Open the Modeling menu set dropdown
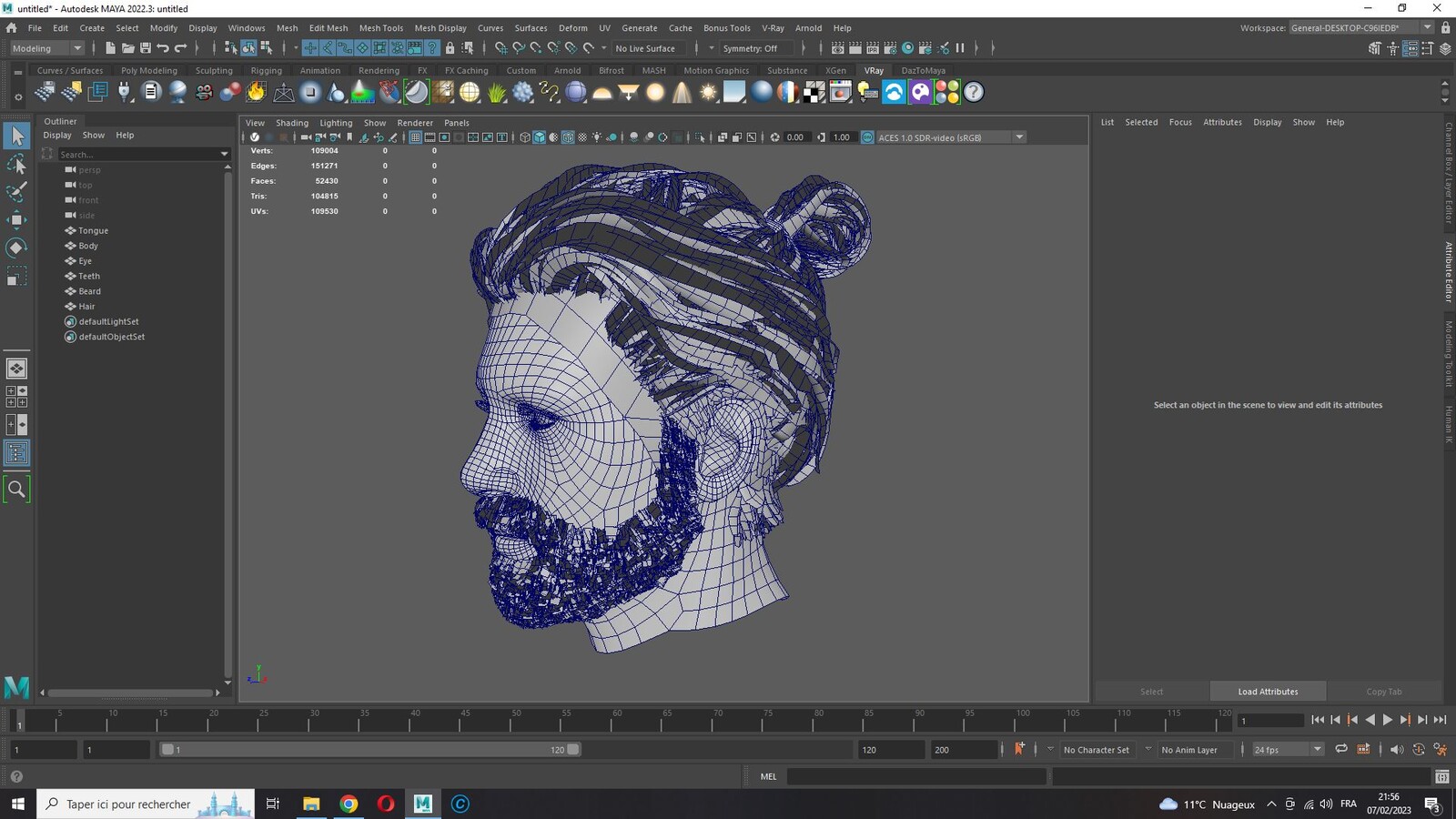Image resolution: width=1456 pixels, height=819 pixels. click(x=46, y=48)
